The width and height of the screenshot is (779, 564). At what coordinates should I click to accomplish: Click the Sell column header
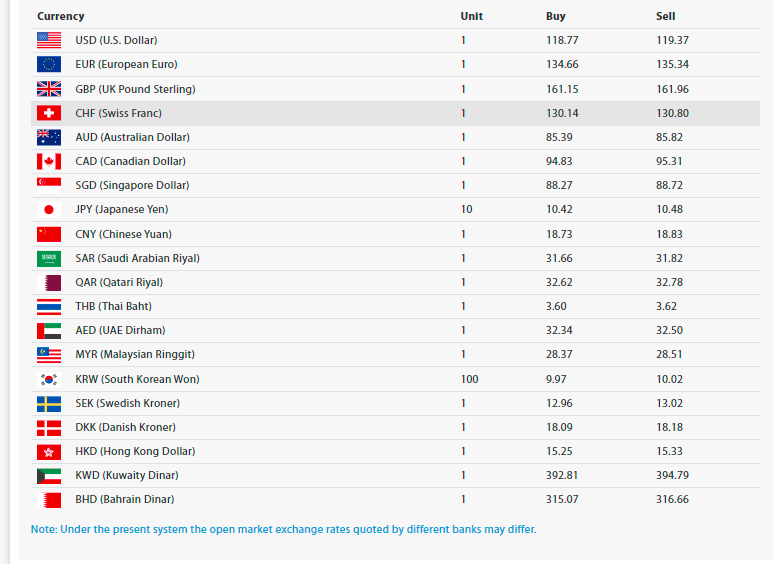coord(665,16)
